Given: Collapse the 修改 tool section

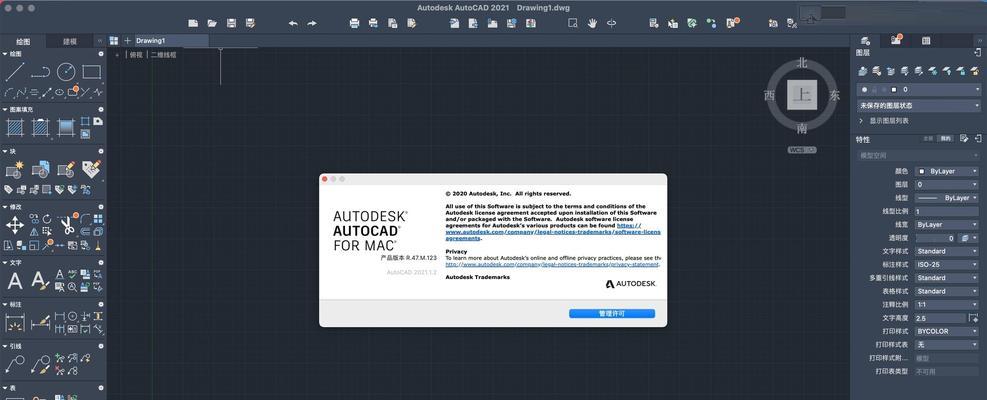Looking at the screenshot, I should [5, 206].
